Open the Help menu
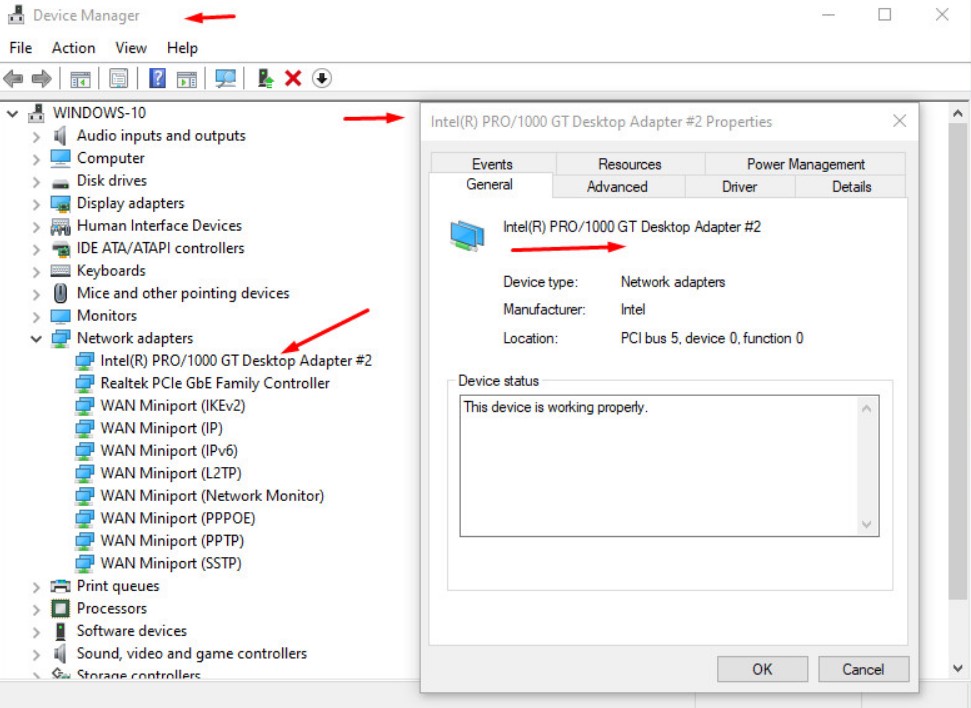Viewport: 971px width, 708px height. pos(182,48)
